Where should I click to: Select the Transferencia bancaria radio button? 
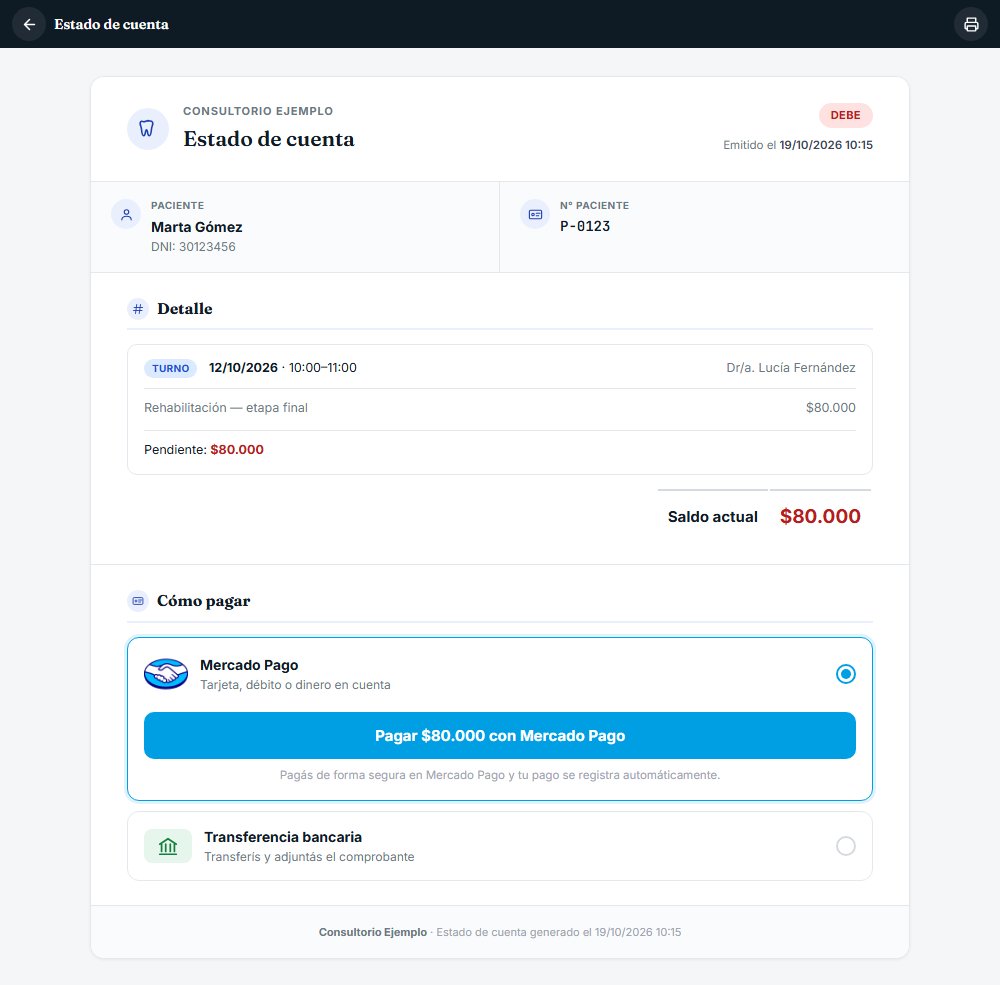click(846, 846)
